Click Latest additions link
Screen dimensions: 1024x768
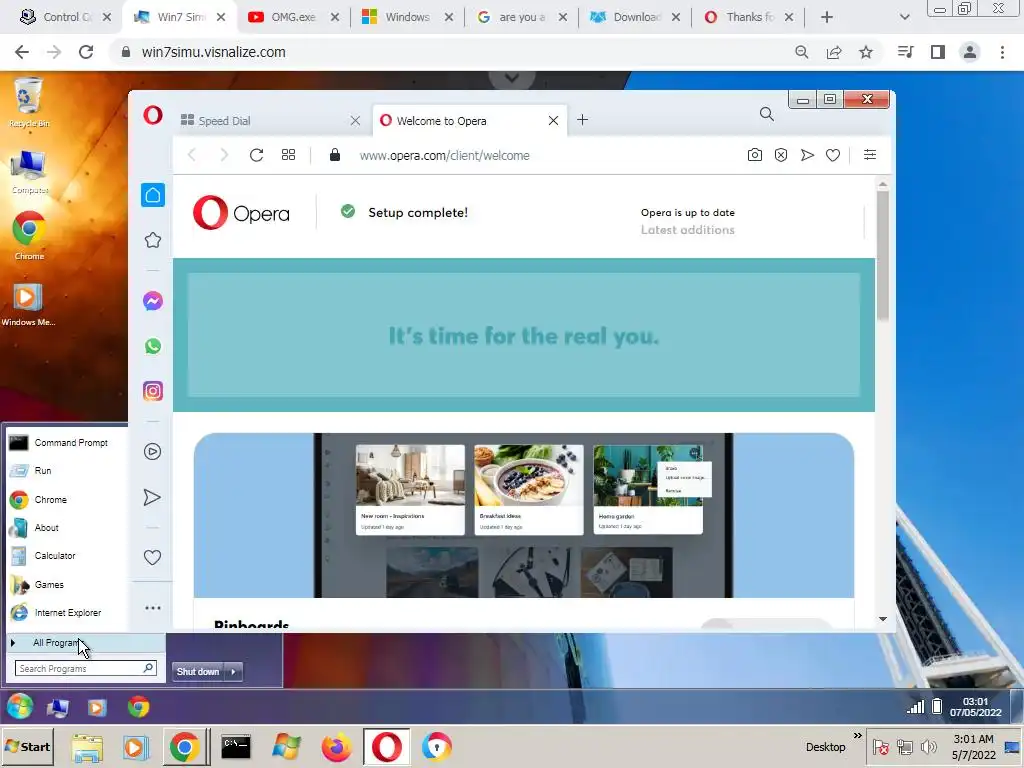point(687,230)
